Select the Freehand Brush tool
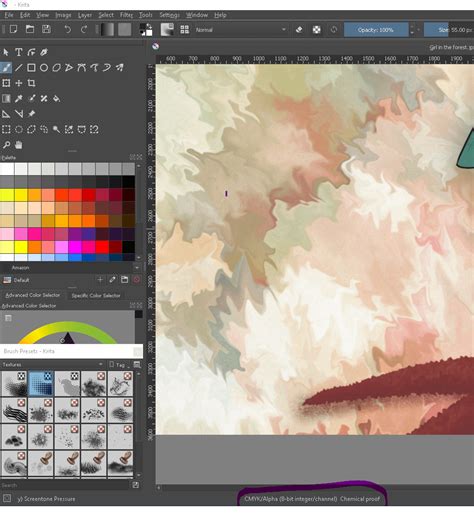Screen dimensions: 474x525 coord(6,68)
